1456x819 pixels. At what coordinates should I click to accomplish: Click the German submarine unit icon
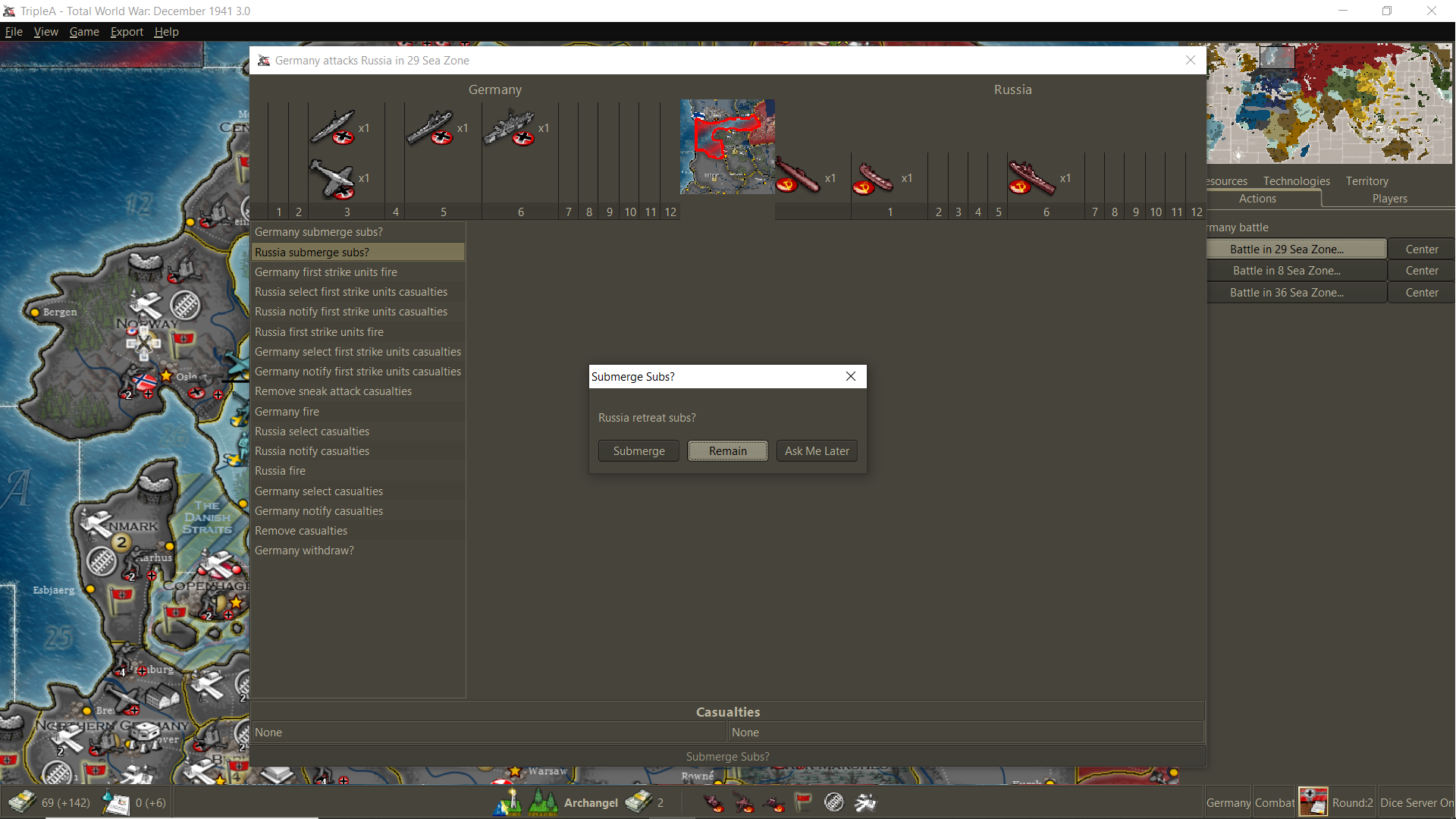tap(334, 127)
